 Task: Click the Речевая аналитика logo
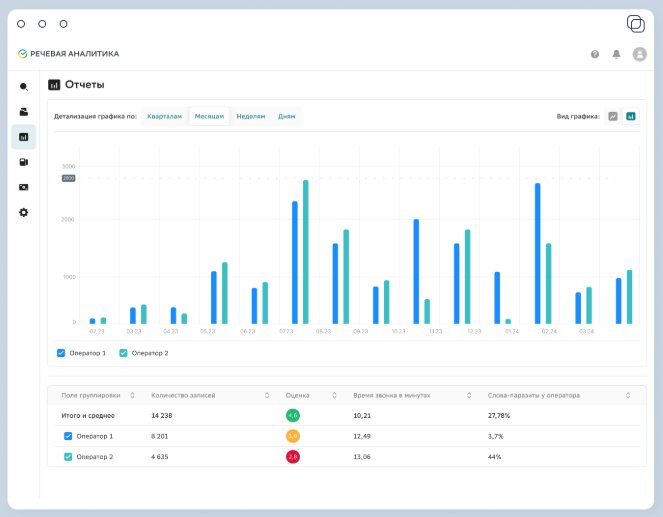click(68, 54)
